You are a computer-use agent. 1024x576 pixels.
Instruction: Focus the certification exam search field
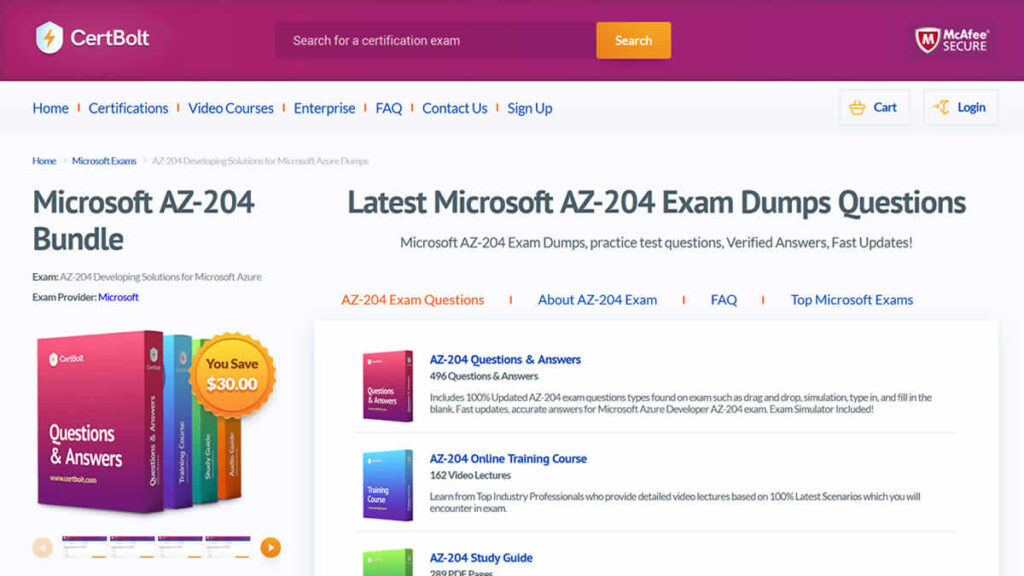(x=436, y=40)
